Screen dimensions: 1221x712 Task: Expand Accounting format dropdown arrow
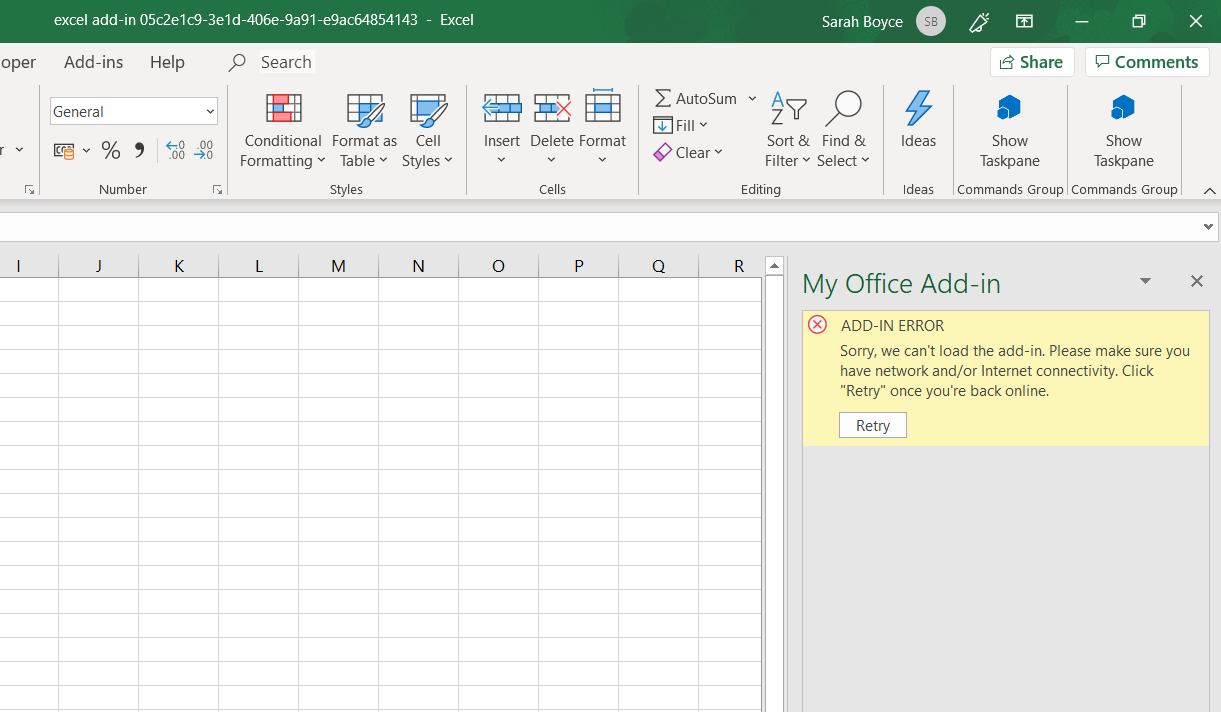tap(87, 151)
